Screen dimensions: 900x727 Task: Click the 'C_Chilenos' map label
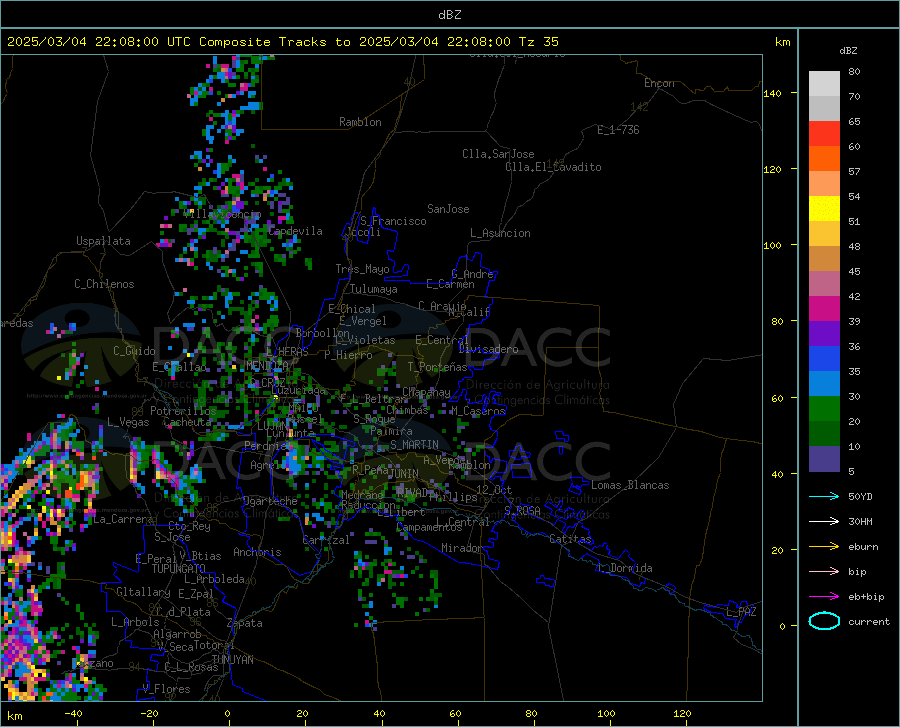click(104, 284)
